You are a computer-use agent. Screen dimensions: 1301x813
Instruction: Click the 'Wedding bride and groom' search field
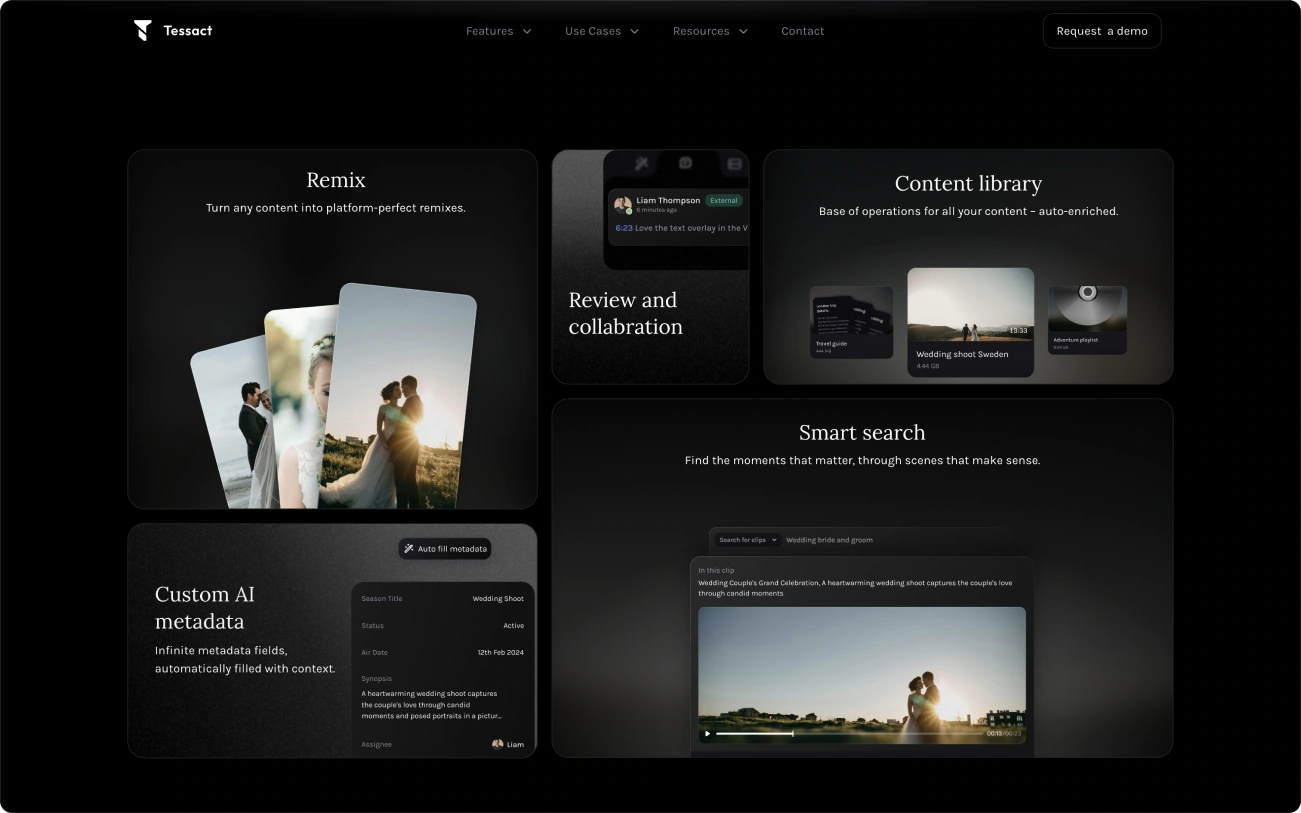click(x=829, y=540)
